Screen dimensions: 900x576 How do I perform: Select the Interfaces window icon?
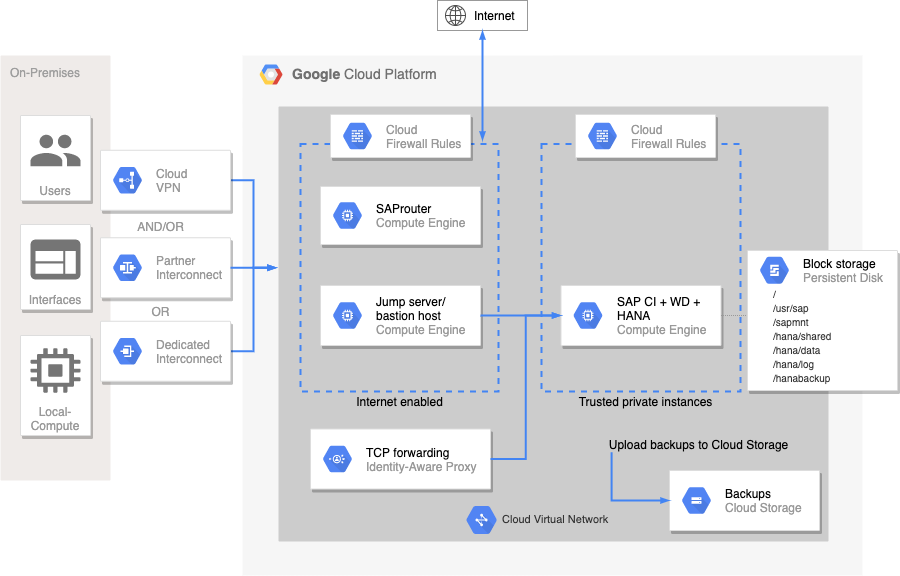(x=56, y=259)
